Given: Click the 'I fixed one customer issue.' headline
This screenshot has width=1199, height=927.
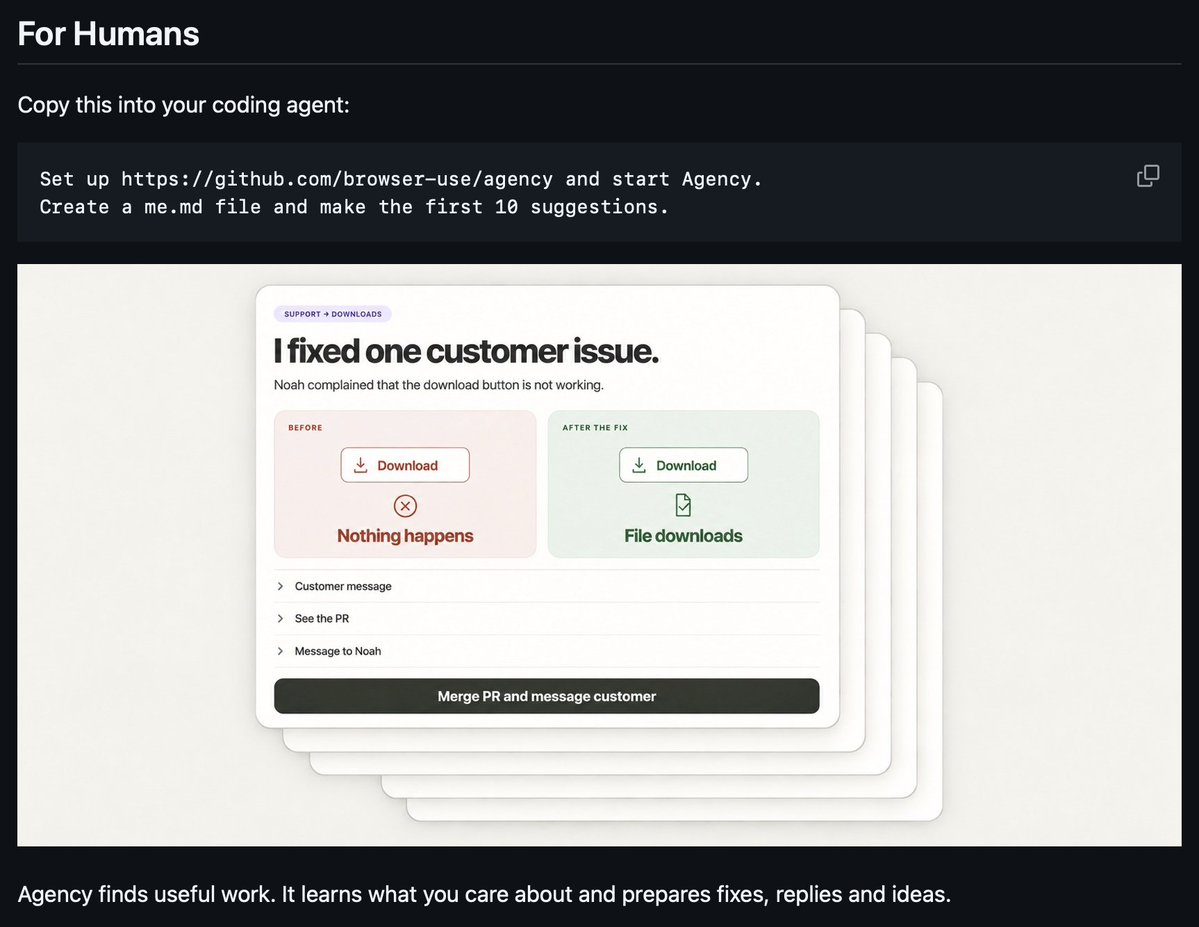Looking at the screenshot, I should [466, 351].
